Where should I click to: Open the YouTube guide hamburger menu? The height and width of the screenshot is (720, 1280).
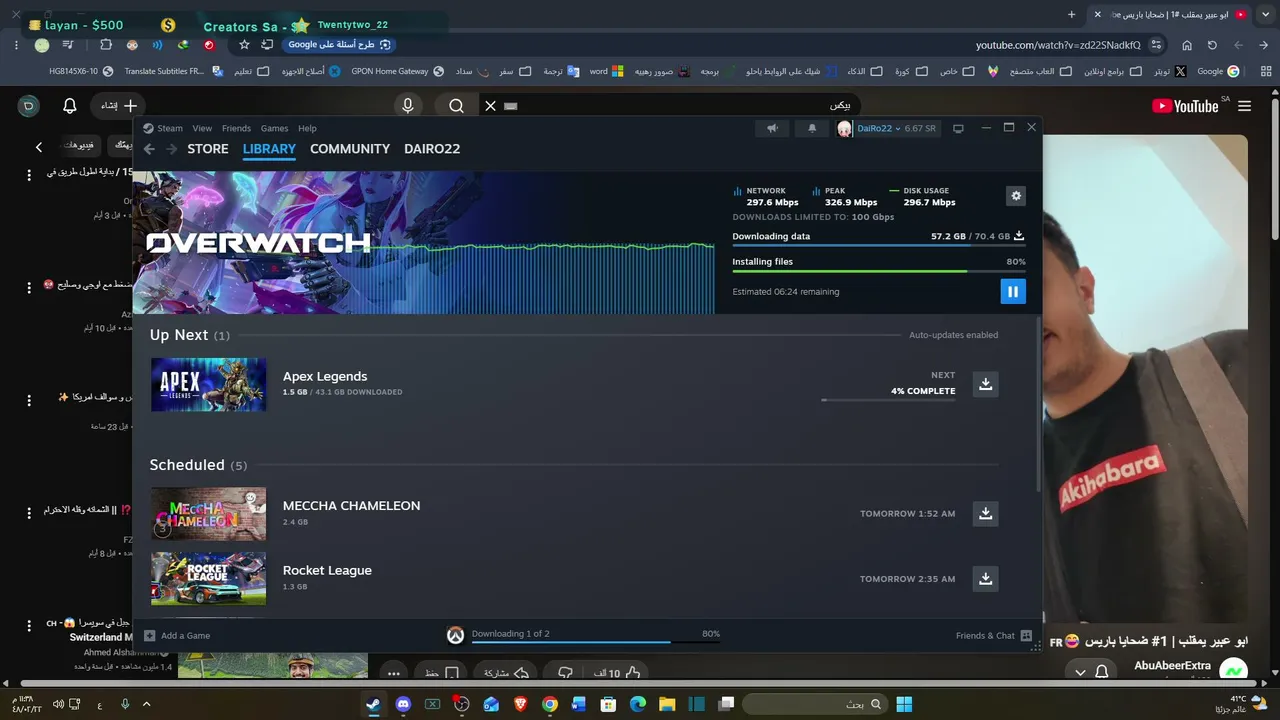point(1244,106)
